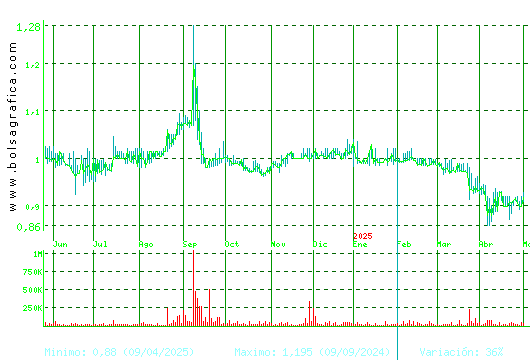Select the Jun month label
The width and height of the screenshot is (530, 360).
click(60, 244)
